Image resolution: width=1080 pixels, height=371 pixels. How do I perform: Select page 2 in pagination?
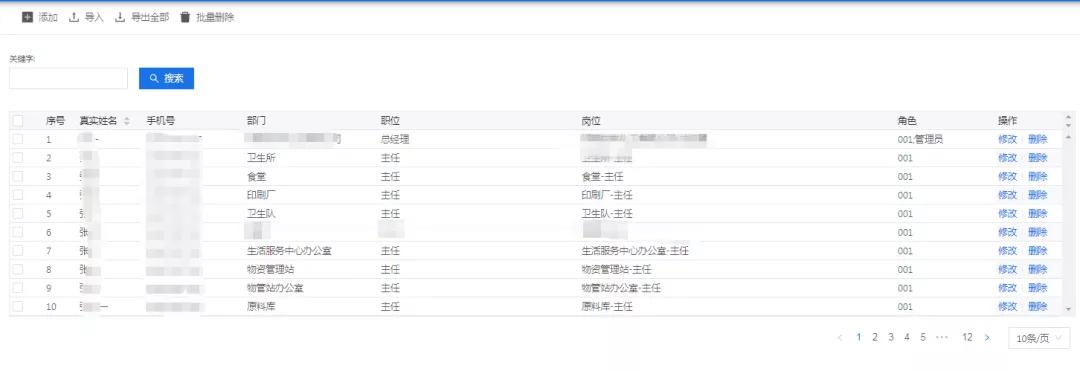875,337
